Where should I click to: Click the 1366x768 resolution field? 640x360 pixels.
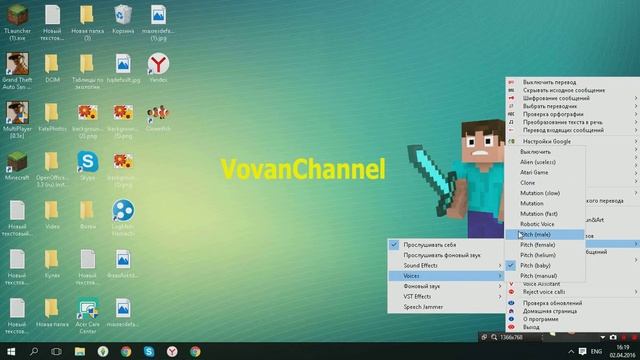[511, 338]
